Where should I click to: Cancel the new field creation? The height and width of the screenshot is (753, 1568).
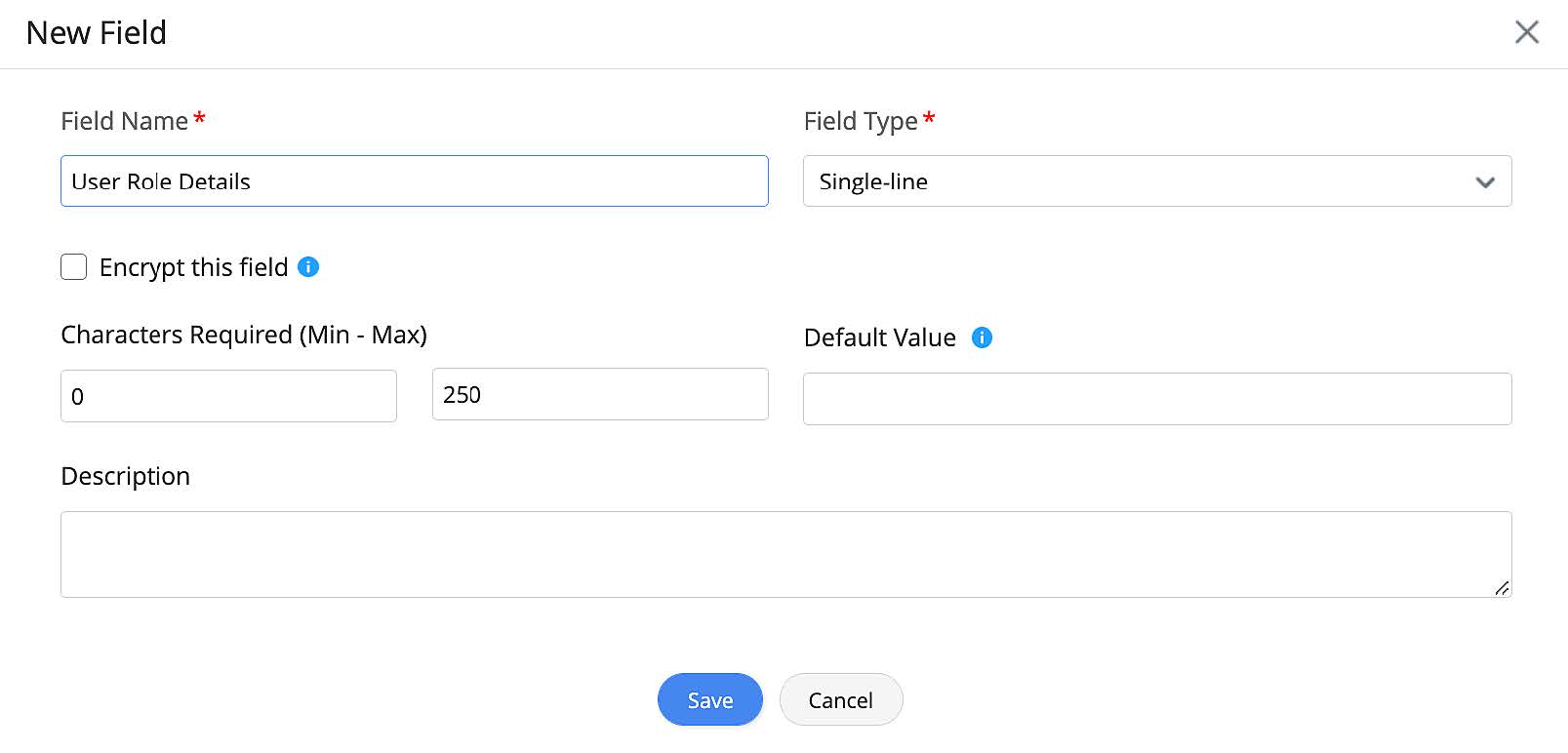point(840,699)
